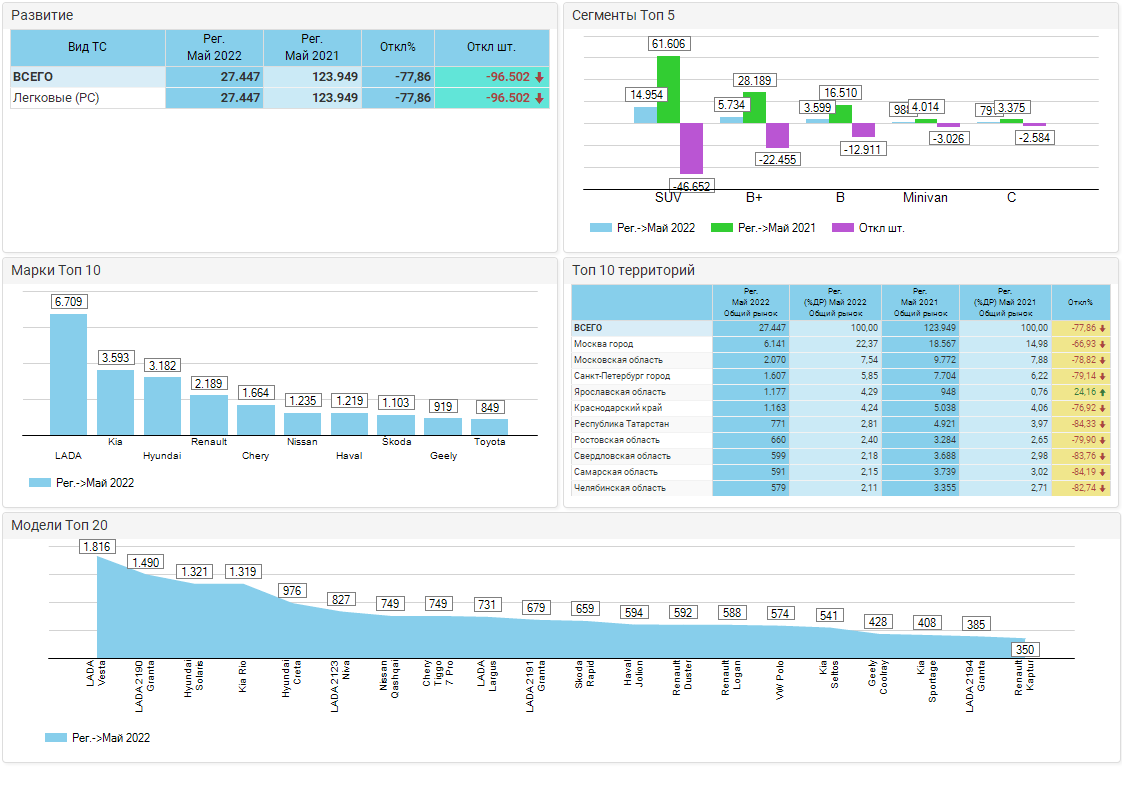Select the Марки Топ 10 panel title
1122x793 pixels.
click(56, 270)
